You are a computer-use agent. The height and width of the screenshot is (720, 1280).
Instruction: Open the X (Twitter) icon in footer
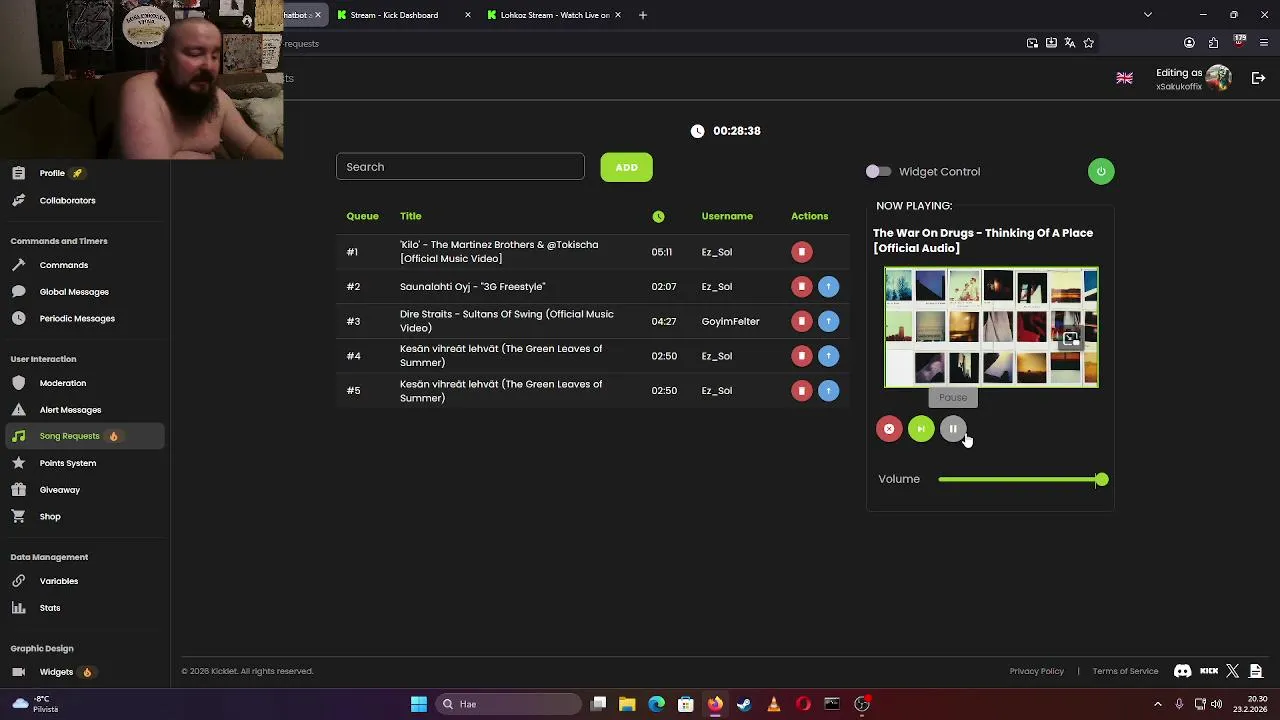click(x=1233, y=671)
